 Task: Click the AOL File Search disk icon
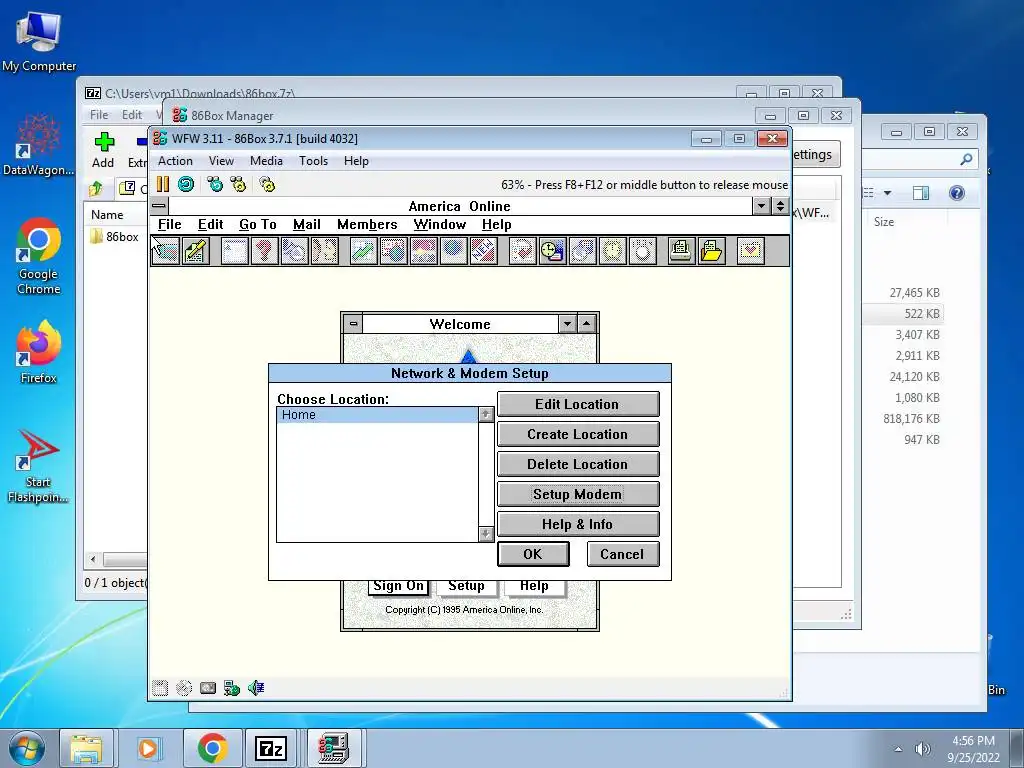click(583, 251)
